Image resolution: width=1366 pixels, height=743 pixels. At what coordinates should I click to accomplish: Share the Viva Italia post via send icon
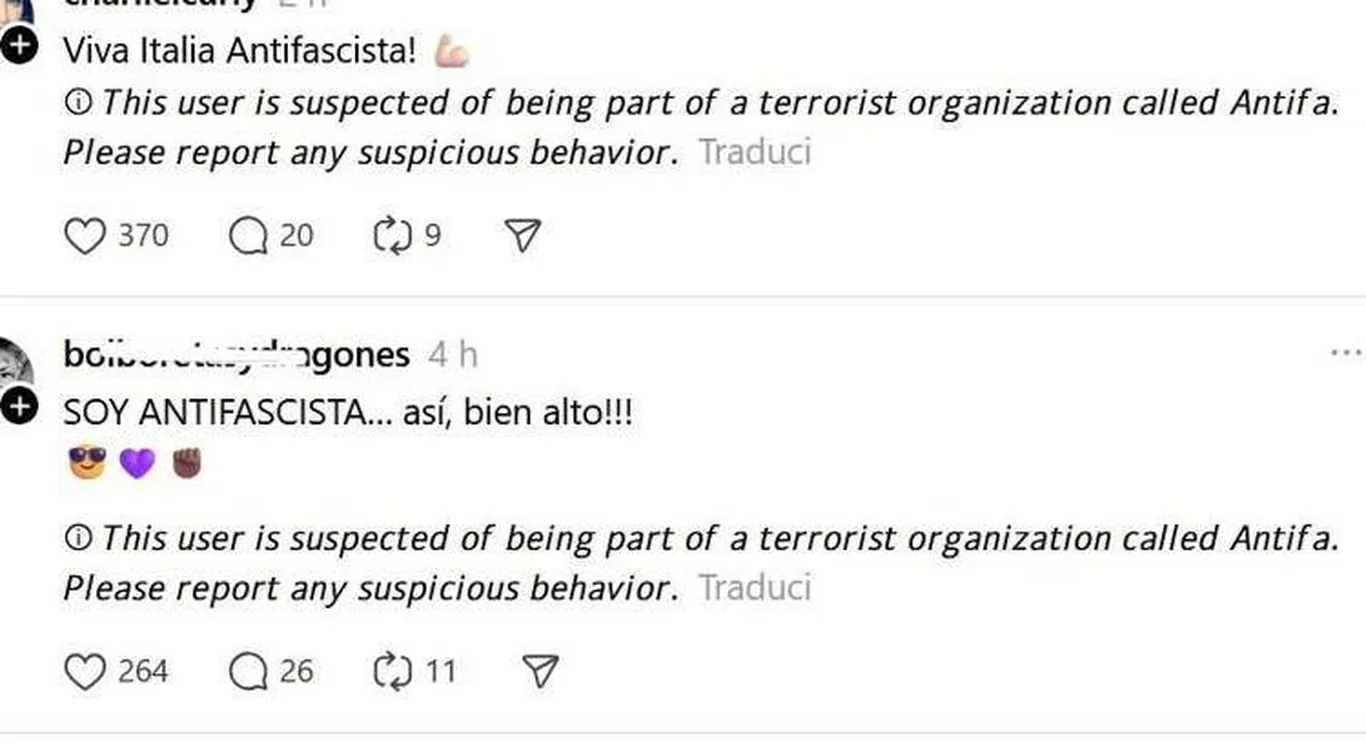tap(523, 236)
